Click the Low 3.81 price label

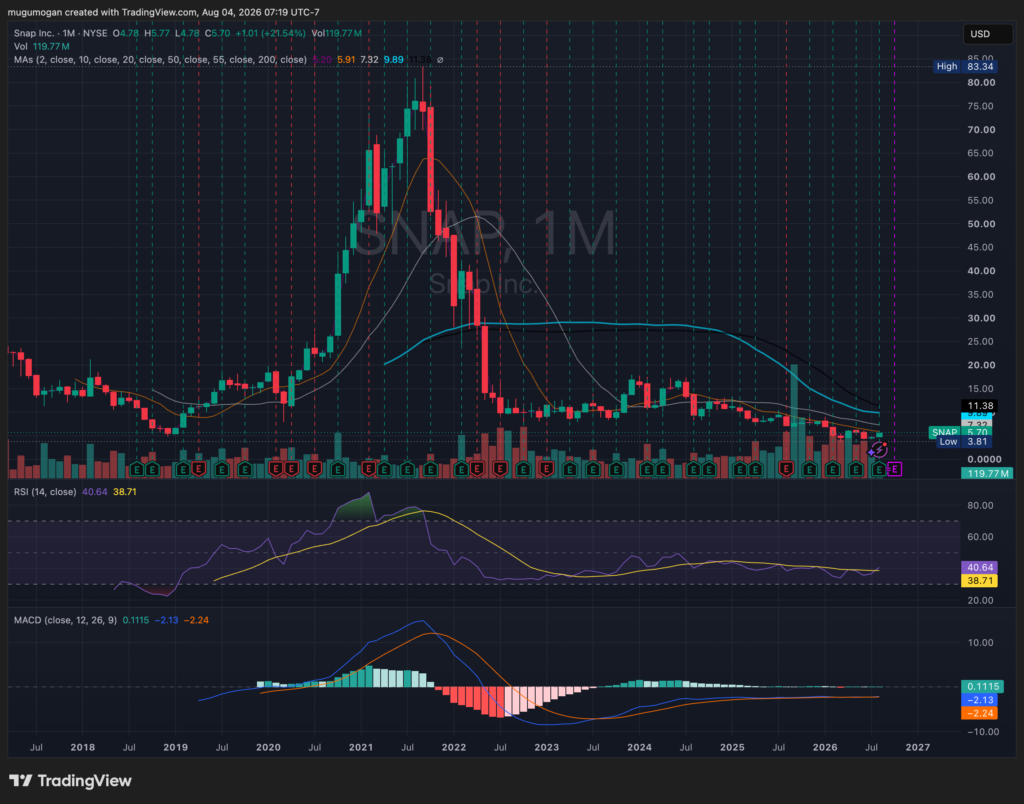(966, 442)
